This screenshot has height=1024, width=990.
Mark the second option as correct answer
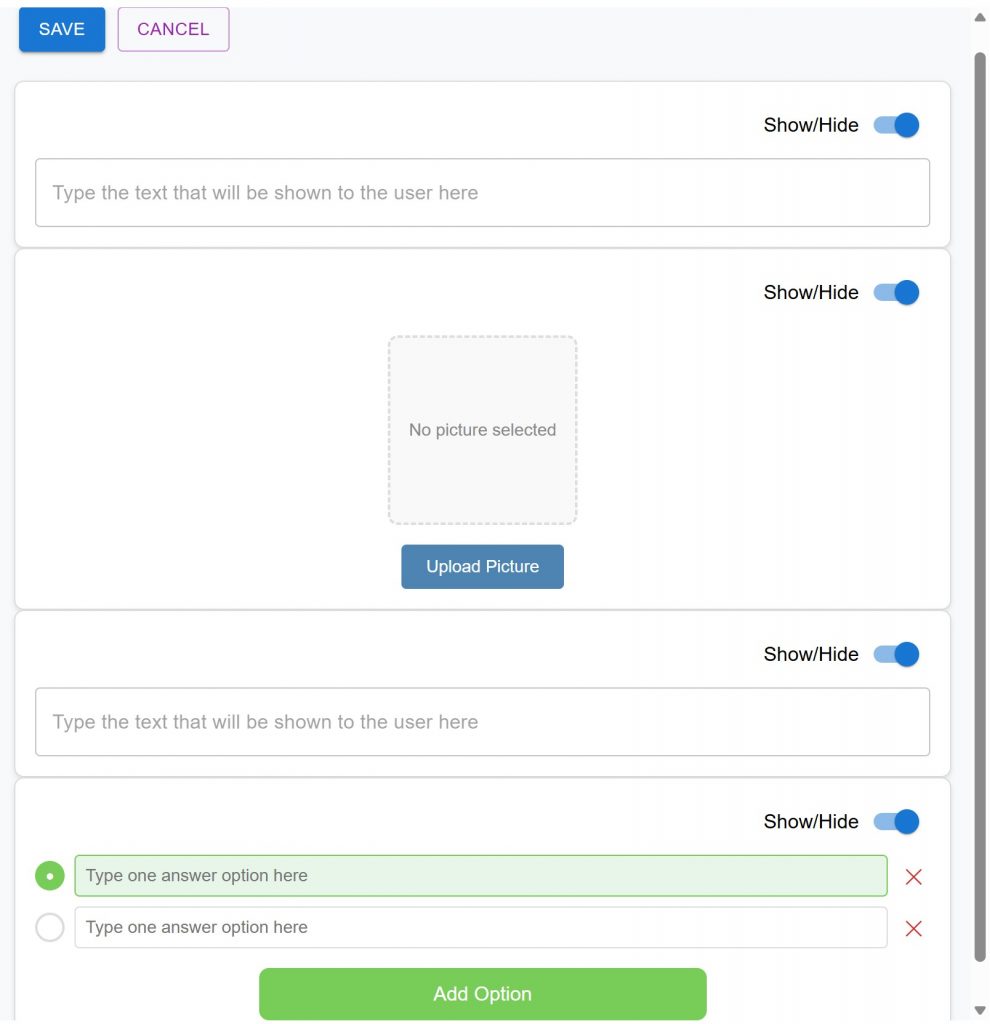coord(50,927)
